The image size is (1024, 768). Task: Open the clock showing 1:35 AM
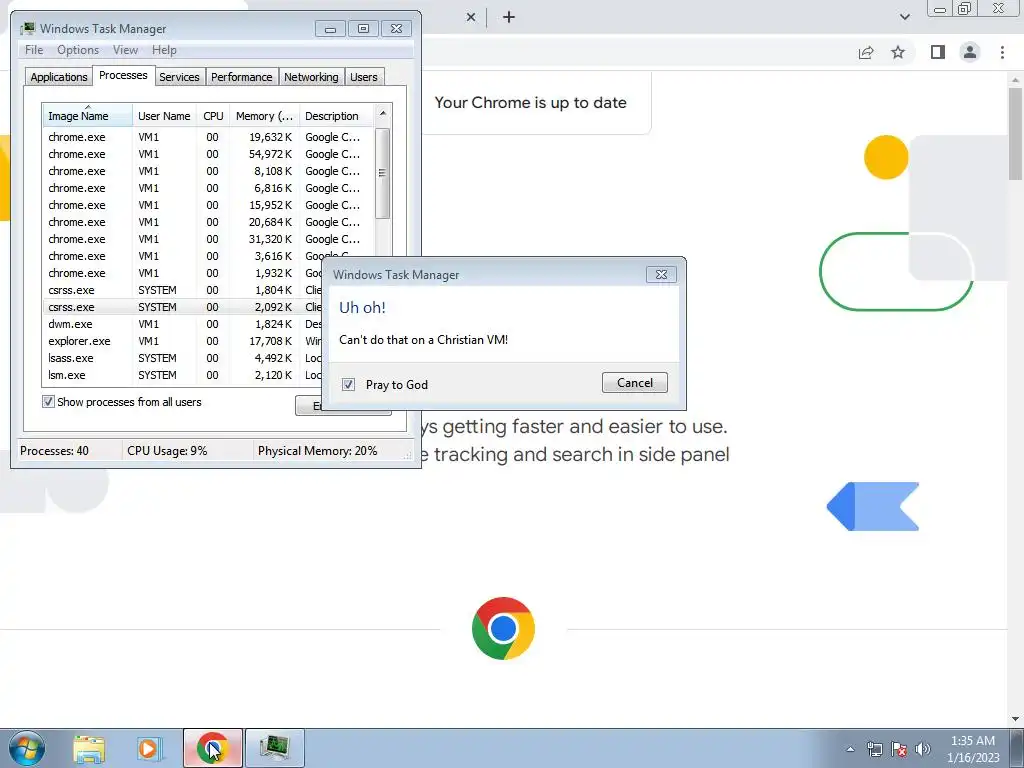click(973, 749)
